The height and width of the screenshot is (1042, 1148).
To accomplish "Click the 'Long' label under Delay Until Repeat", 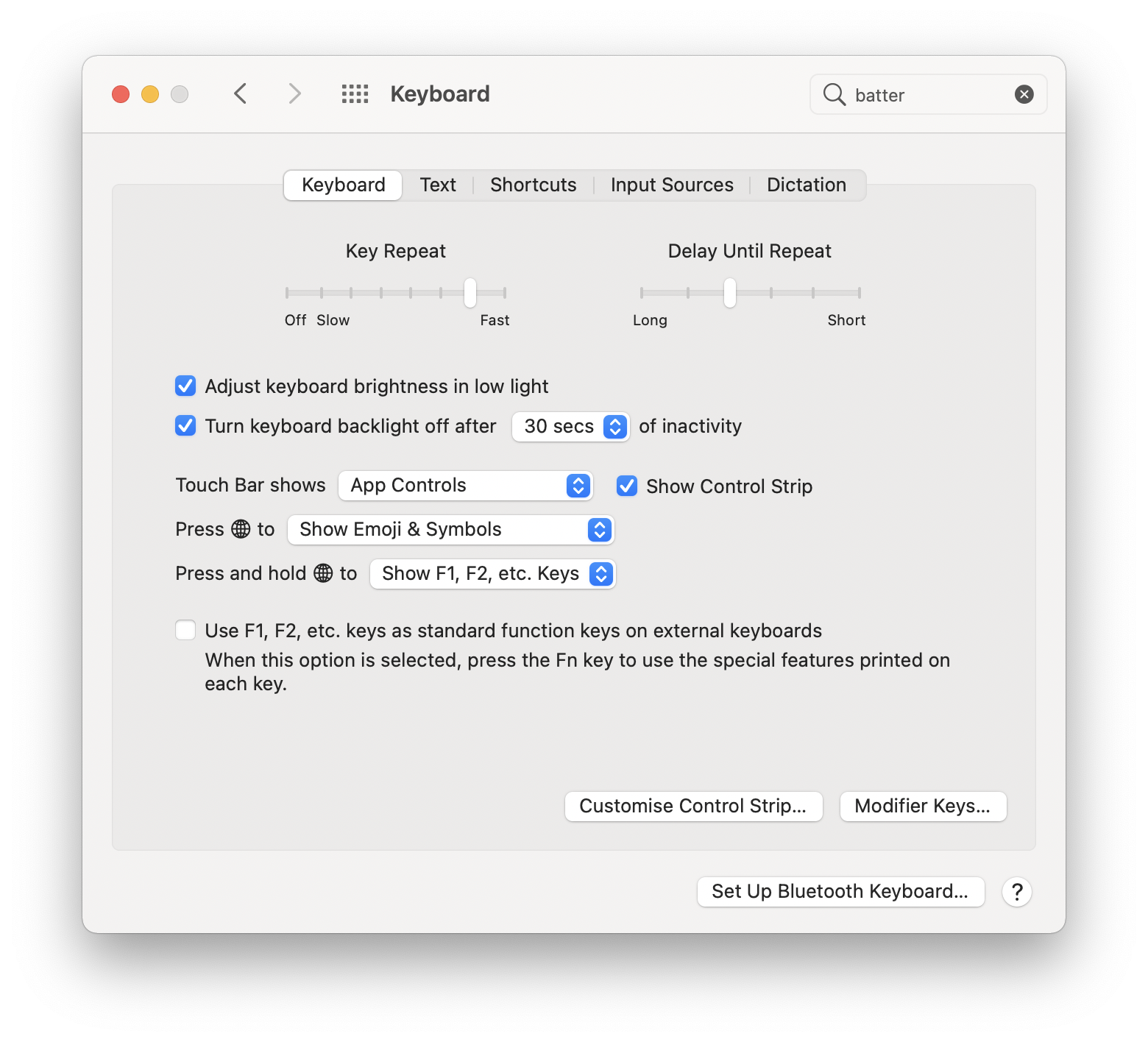I will pos(650,320).
